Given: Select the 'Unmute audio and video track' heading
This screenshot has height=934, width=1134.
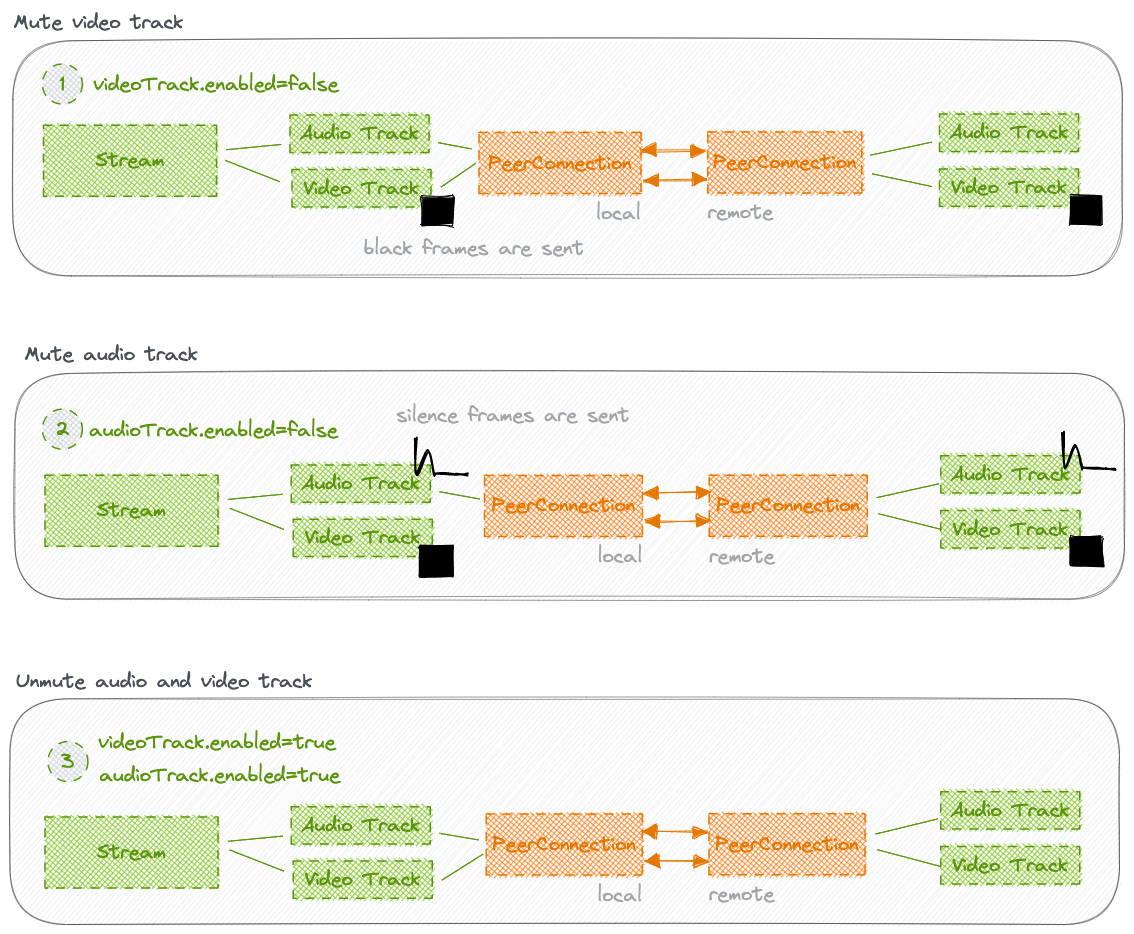Looking at the screenshot, I should [164, 682].
